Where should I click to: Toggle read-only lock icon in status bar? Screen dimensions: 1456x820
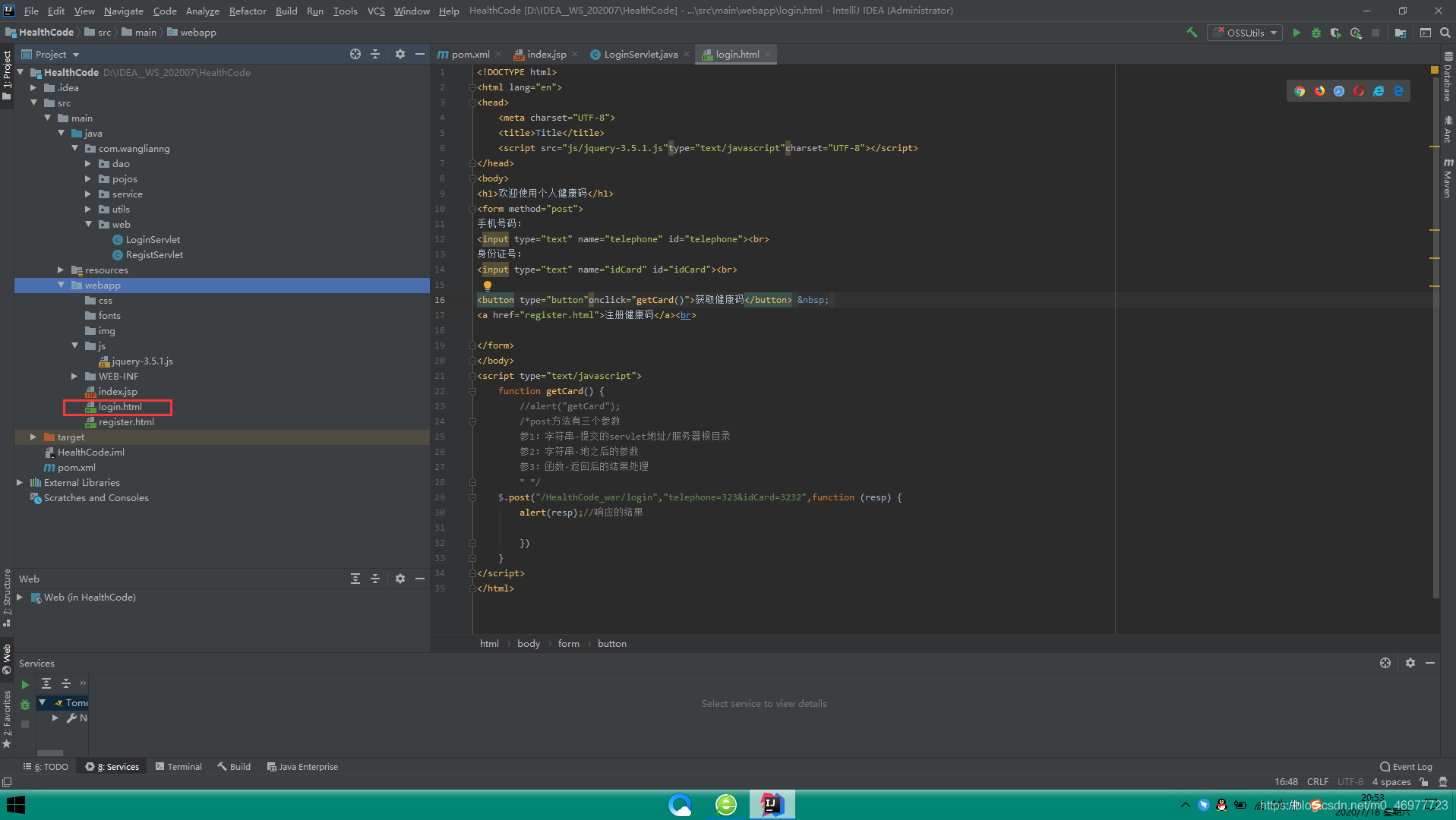click(x=1424, y=782)
